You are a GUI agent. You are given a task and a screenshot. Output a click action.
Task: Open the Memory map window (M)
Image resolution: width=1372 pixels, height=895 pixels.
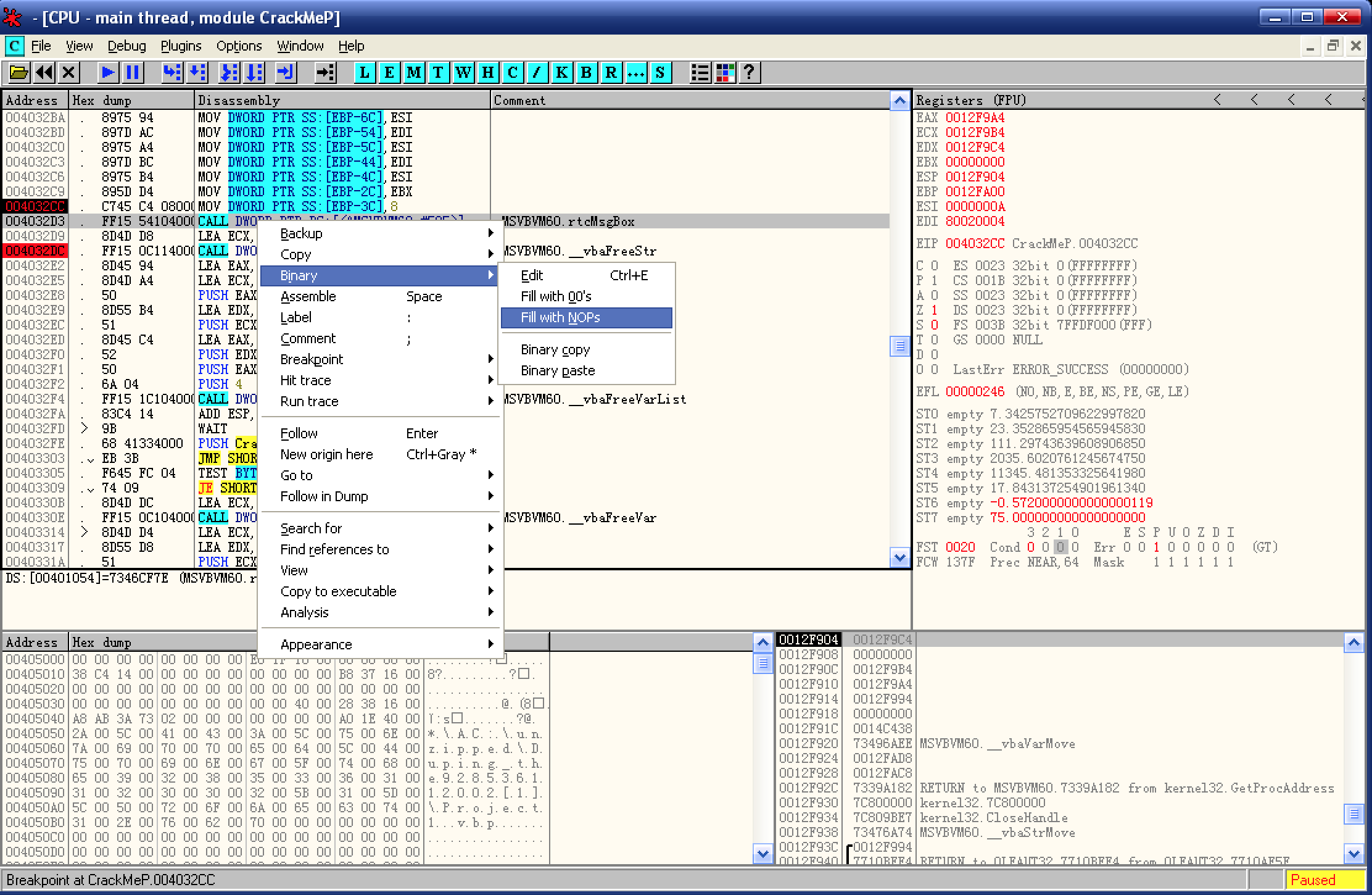pyautogui.click(x=413, y=73)
